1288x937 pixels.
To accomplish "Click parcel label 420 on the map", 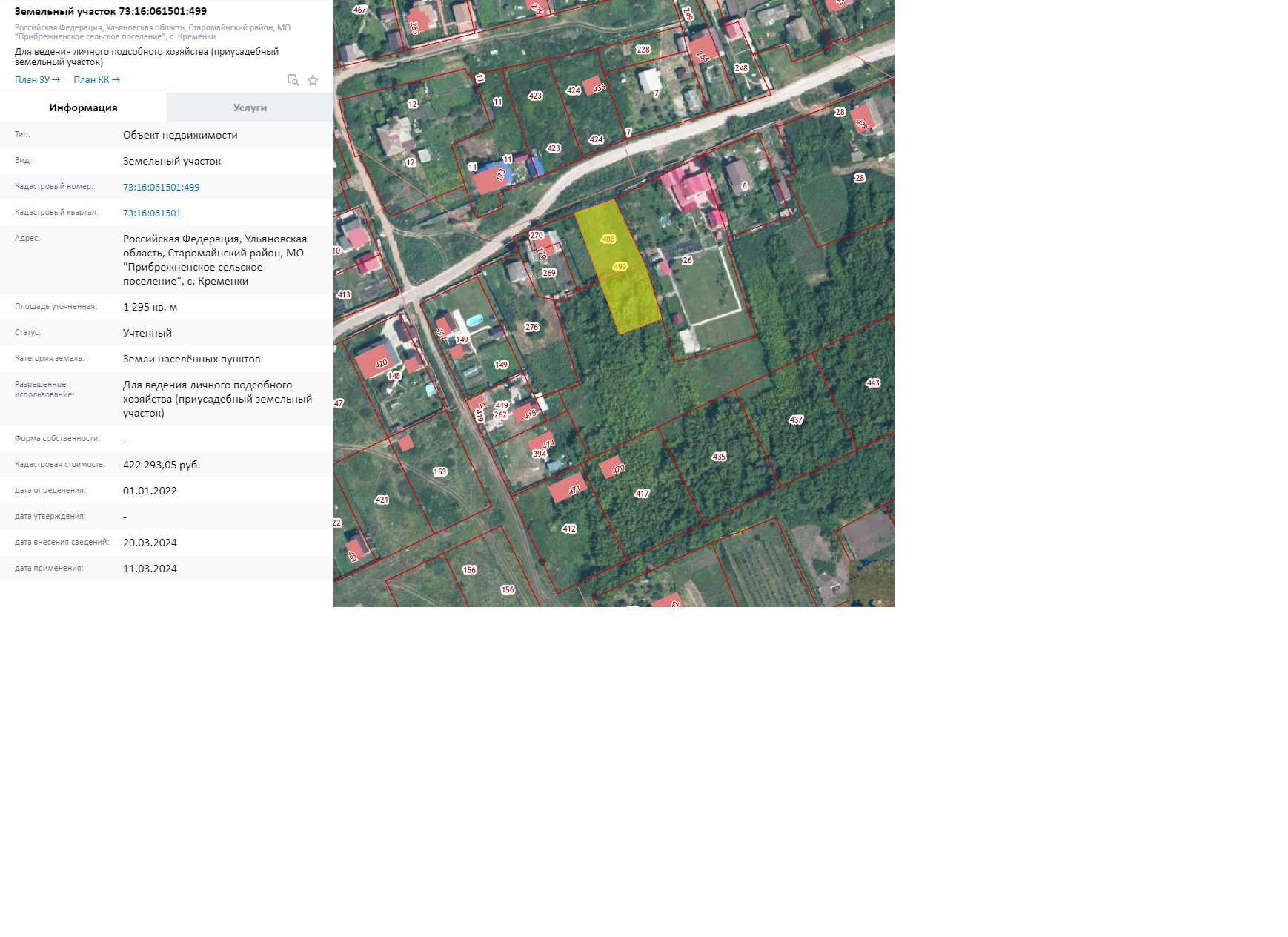I will click(x=381, y=364).
